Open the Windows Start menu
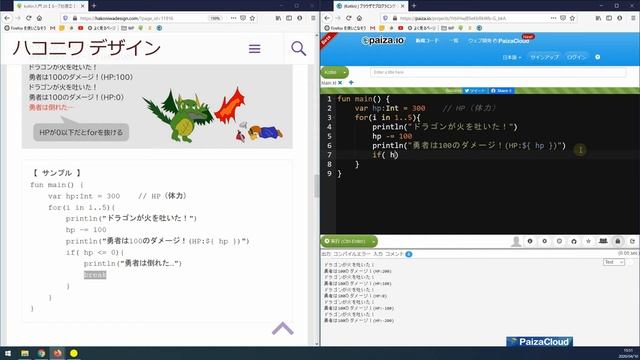 (x=8, y=353)
